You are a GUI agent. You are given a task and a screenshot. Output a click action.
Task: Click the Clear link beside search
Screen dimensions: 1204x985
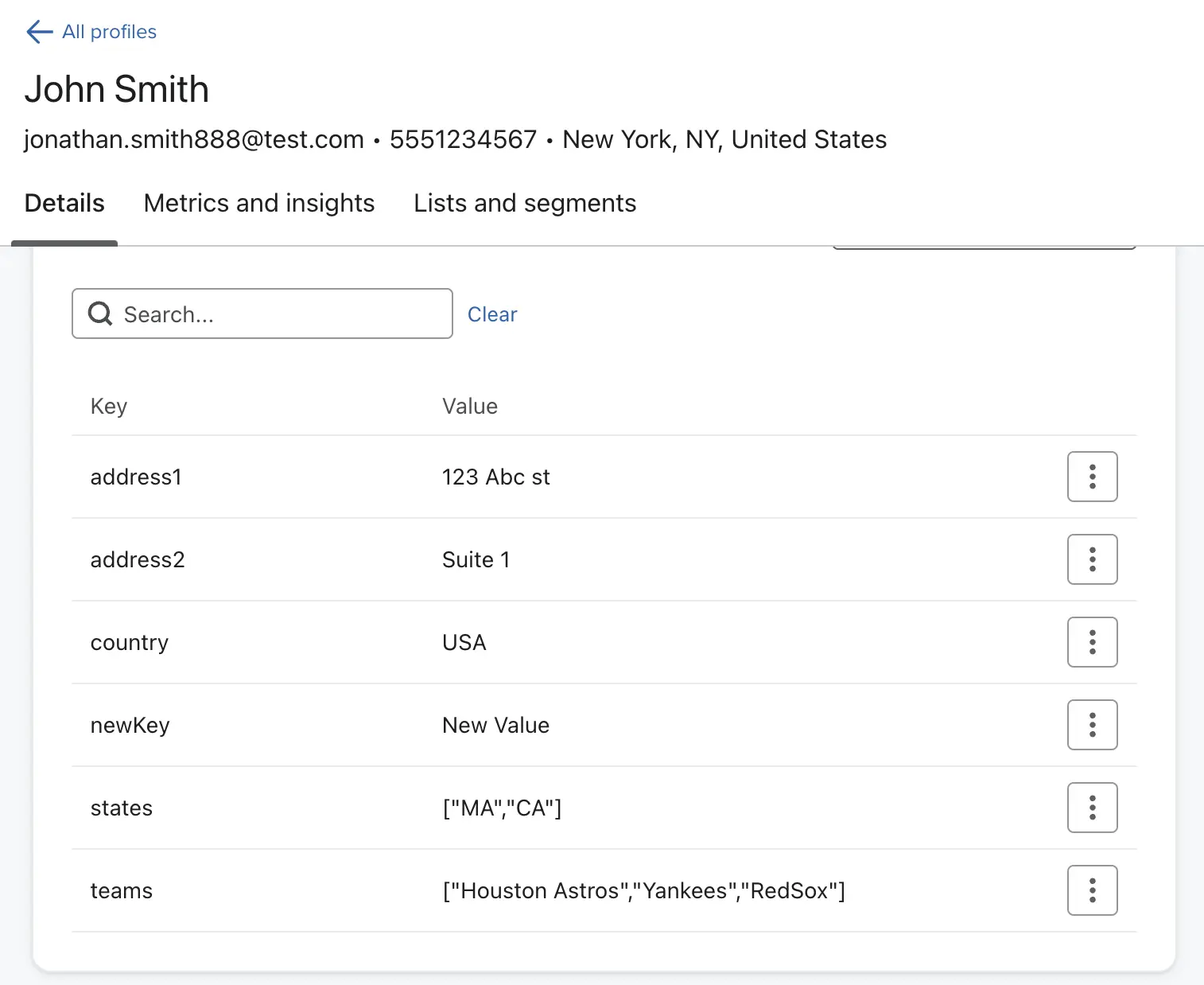(x=491, y=314)
